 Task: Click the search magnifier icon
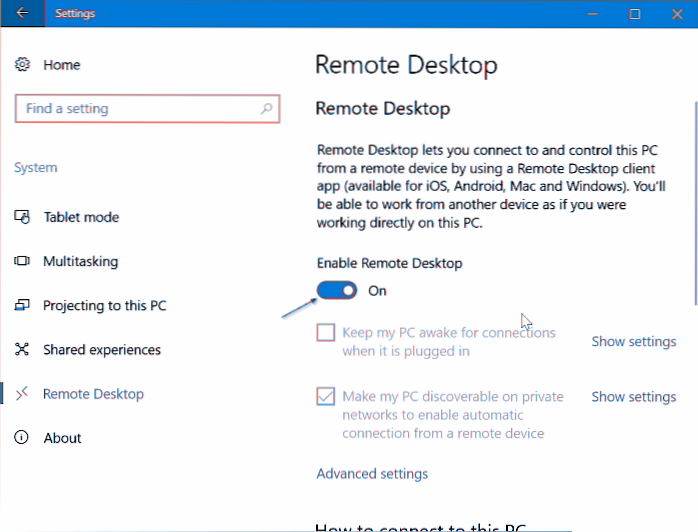click(267, 109)
